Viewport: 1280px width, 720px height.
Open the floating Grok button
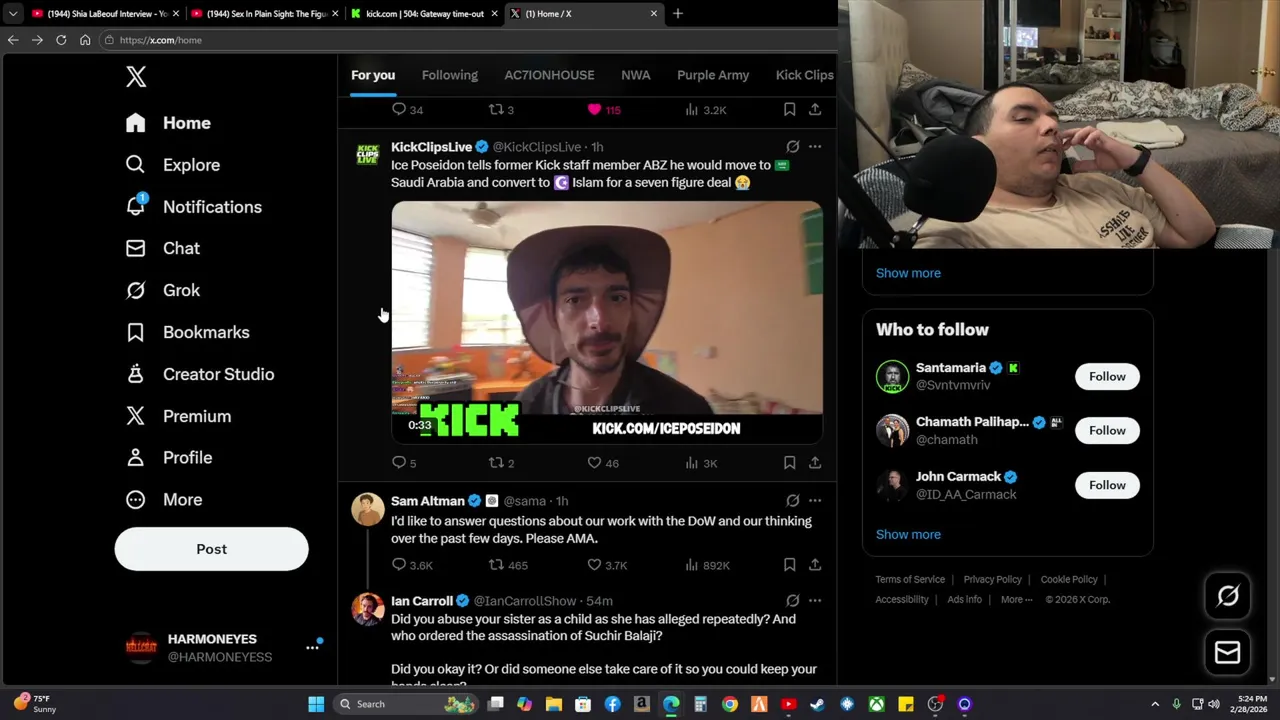point(1227,597)
